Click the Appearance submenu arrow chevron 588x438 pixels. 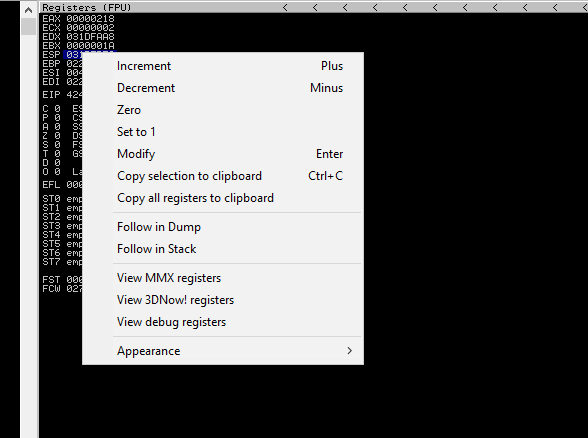click(350, 351)
